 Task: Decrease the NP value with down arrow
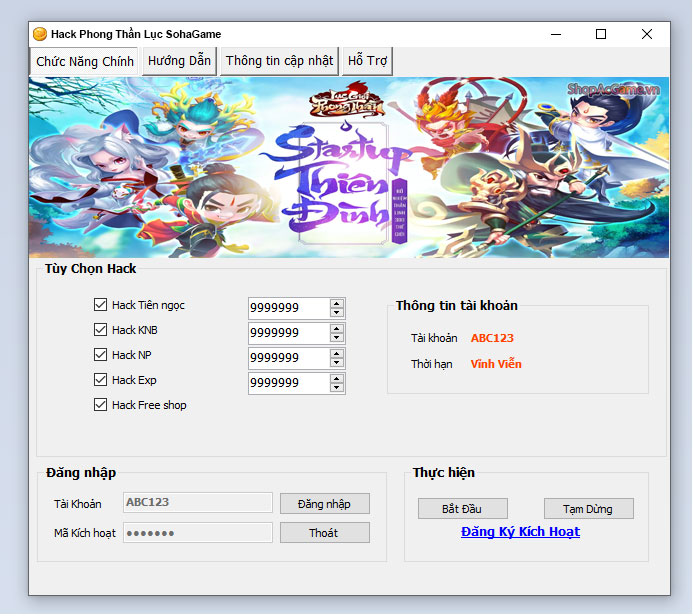337,363
